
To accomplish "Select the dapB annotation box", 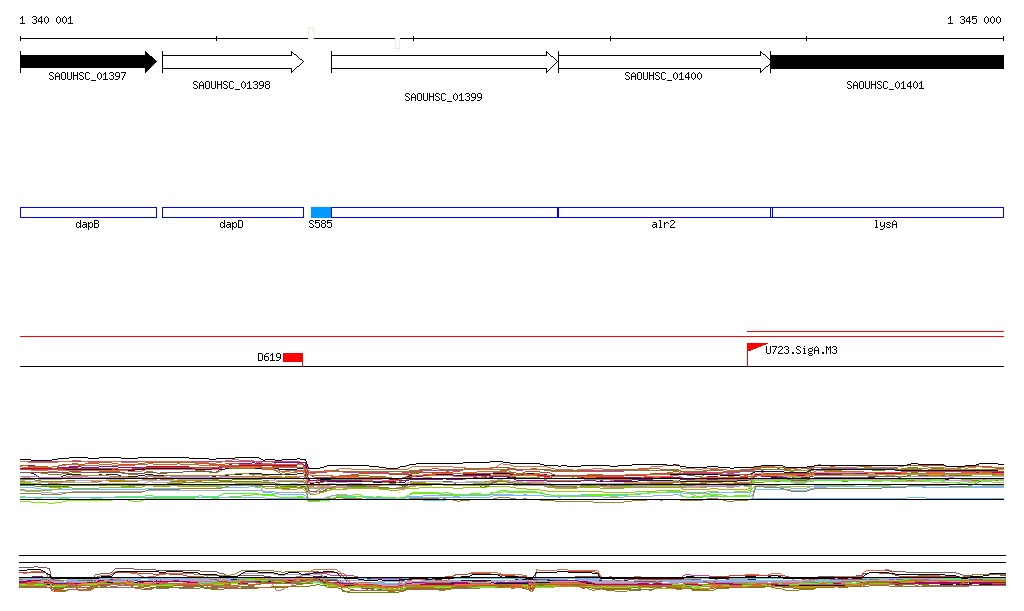I will click(x=88, y=212).
